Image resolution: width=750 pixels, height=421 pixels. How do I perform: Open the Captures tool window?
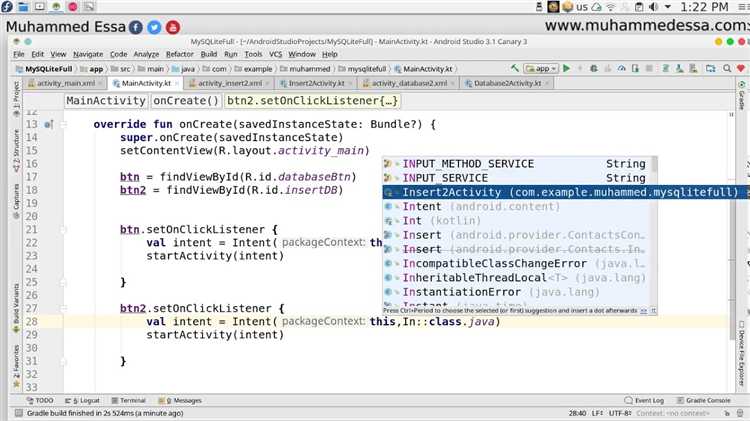pyautogui.click(x=16, y=201)
